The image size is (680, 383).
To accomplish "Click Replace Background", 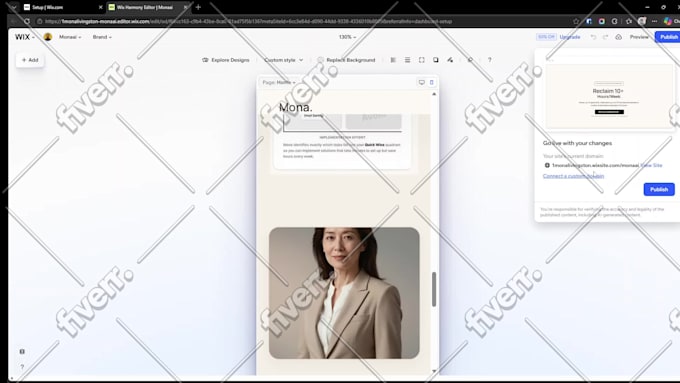I will click(x=346, y=60).
